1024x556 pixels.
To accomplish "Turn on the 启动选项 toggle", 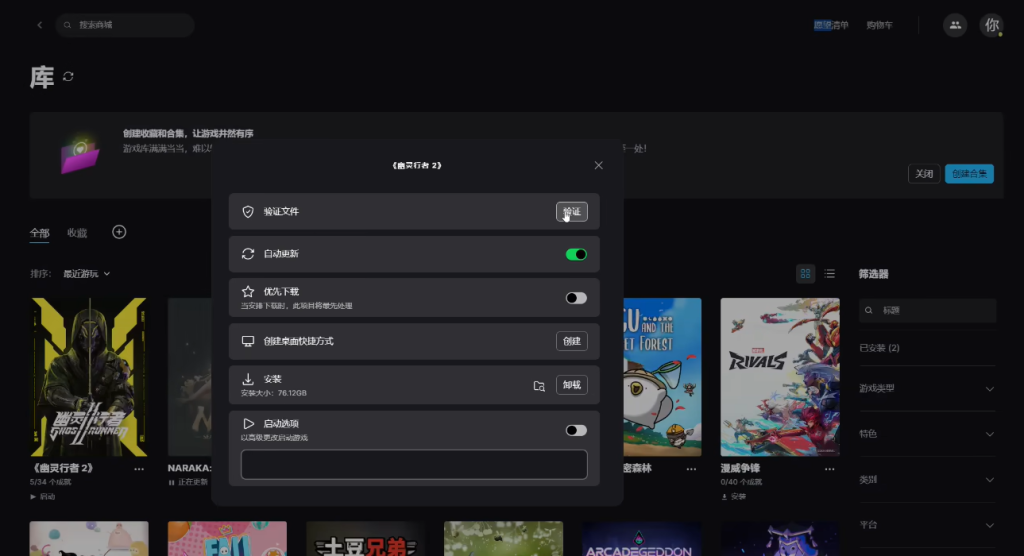I will 576,430.
